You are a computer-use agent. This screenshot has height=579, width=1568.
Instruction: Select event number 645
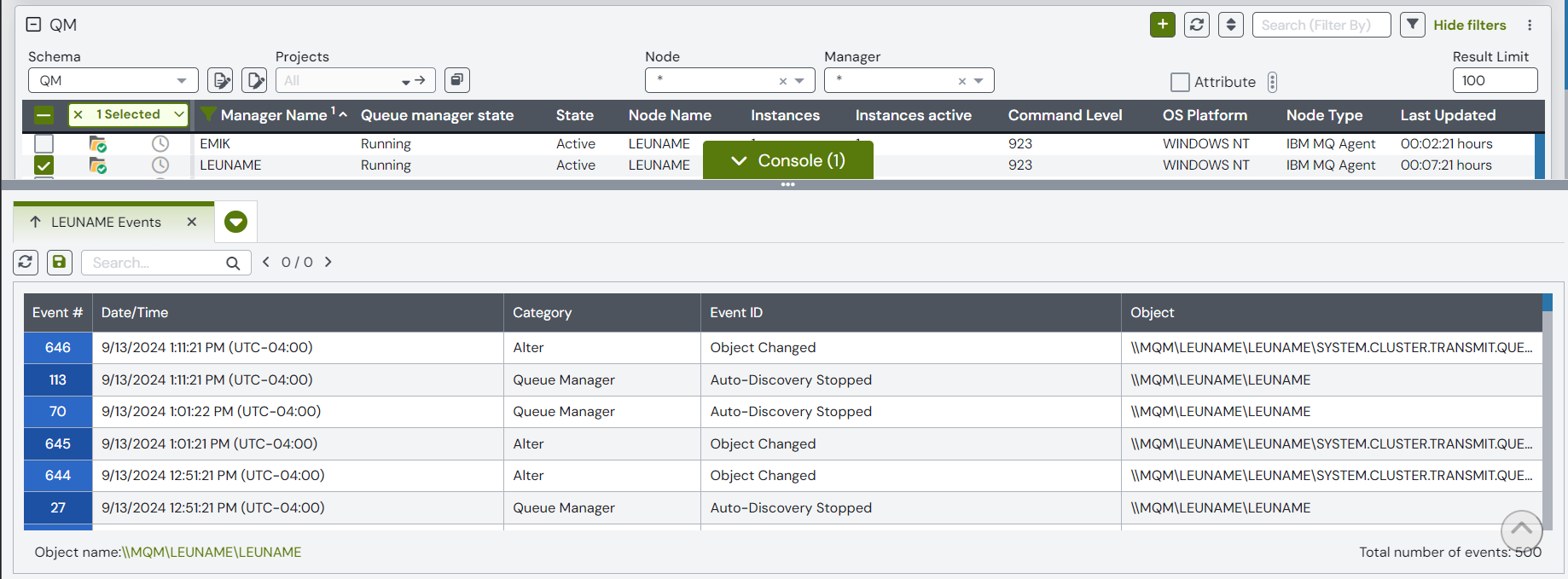[x=58, y=443]
